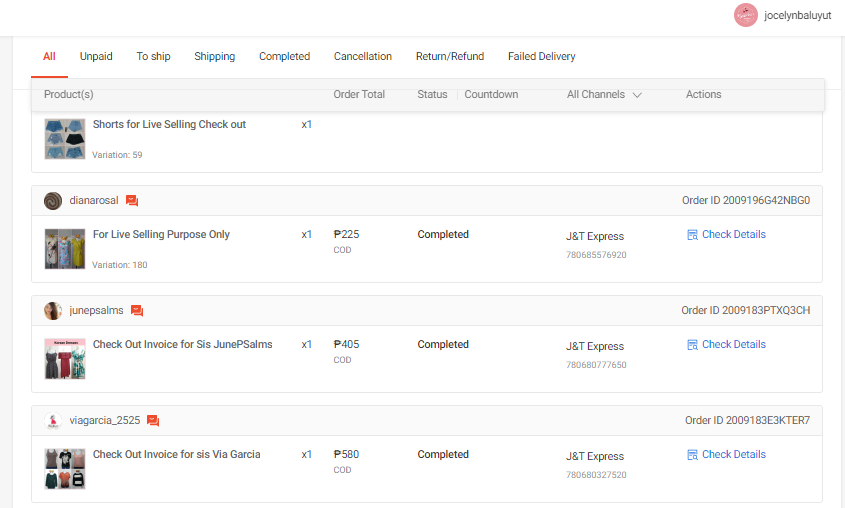Viewport: 845px width, 508px height.
Task: Click junepsalms profile avatar
Action: coord(53,311)
